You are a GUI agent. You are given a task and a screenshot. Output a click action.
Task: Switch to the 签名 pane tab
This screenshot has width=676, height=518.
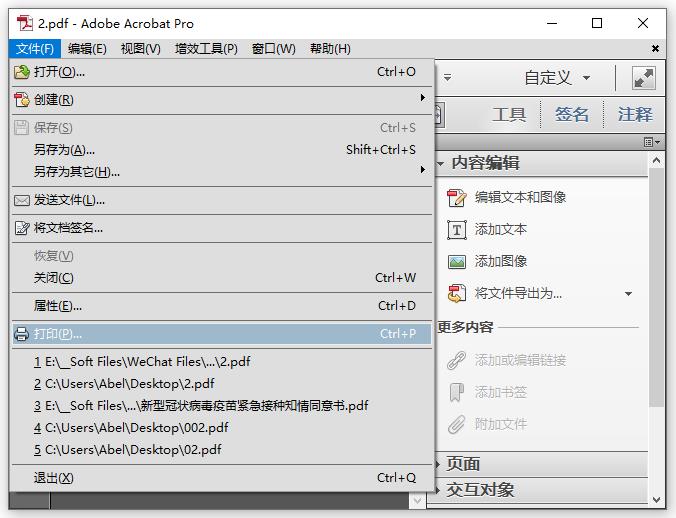pyautogui.click(x=572, y=115)
